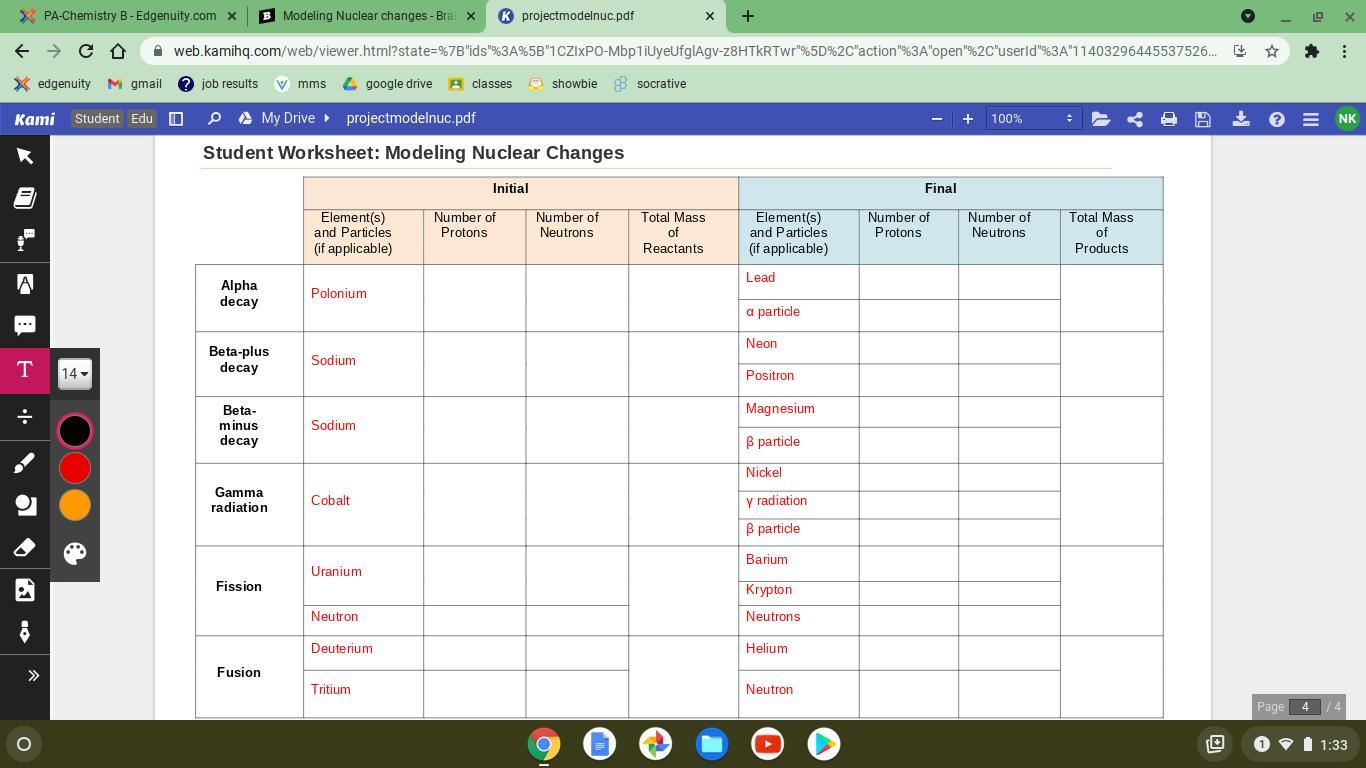The image size is (1366, 768).
Task: Expand the toolbar with the double chevron
Action: [33, 676]
